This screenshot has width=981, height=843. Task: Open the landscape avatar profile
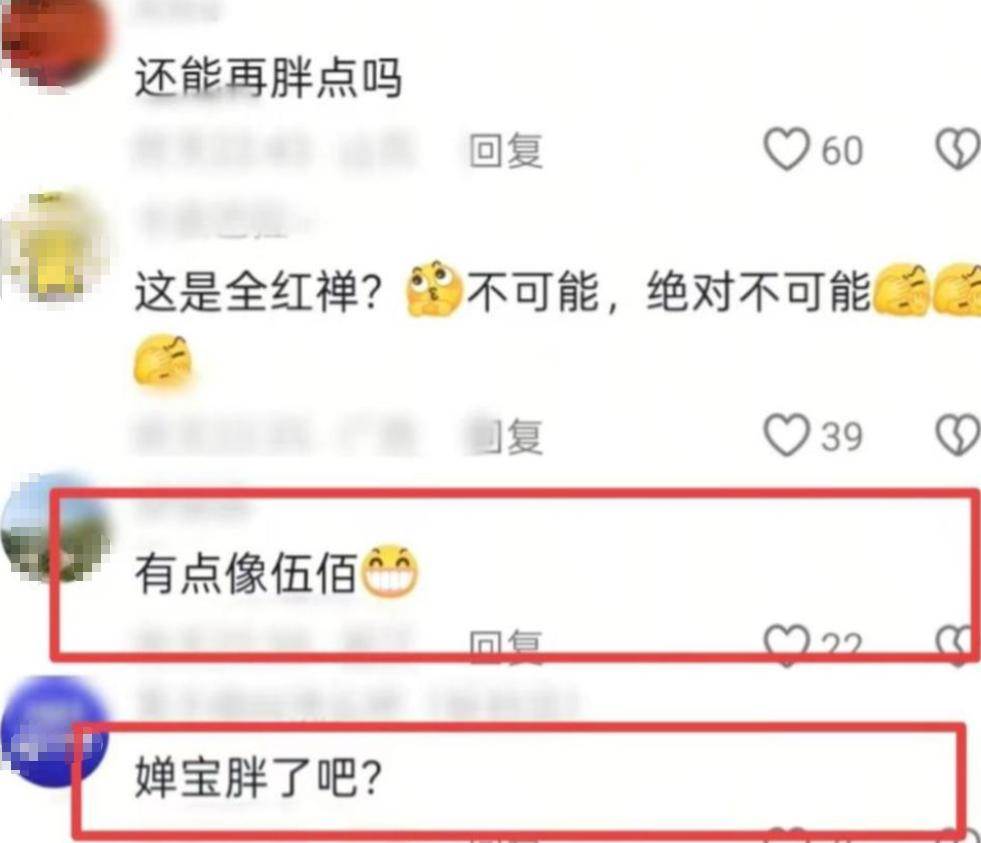pos(55,527)
